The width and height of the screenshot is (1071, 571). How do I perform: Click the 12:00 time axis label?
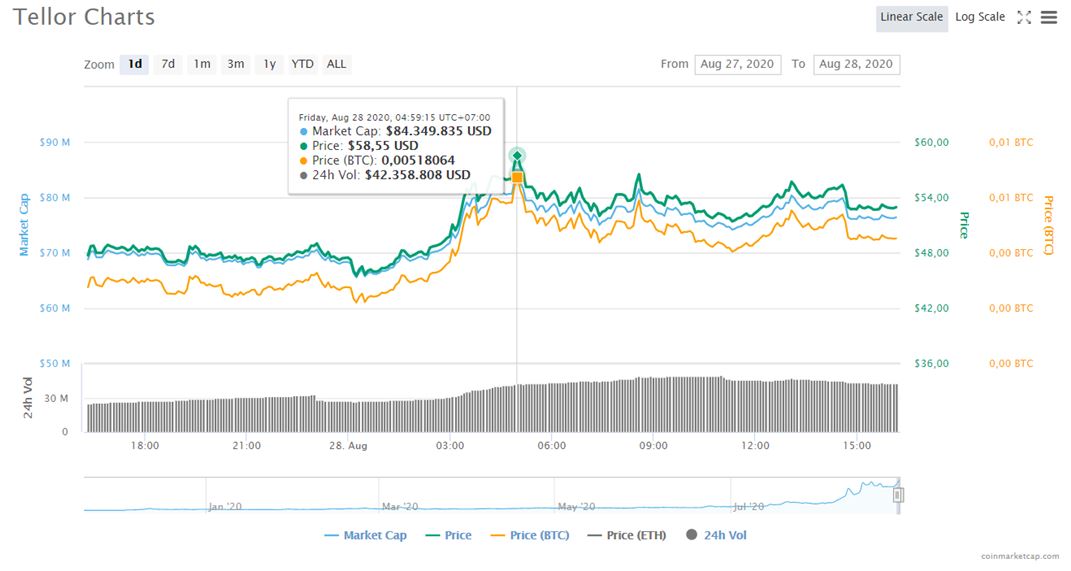click(x=755, y=445)
